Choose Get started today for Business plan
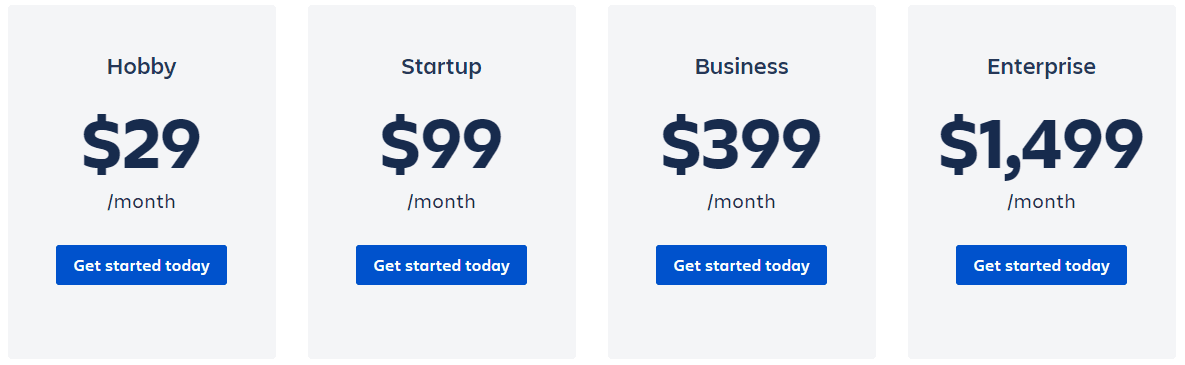The height and width of the screenshot is (365, 1185). click(741, 265)
